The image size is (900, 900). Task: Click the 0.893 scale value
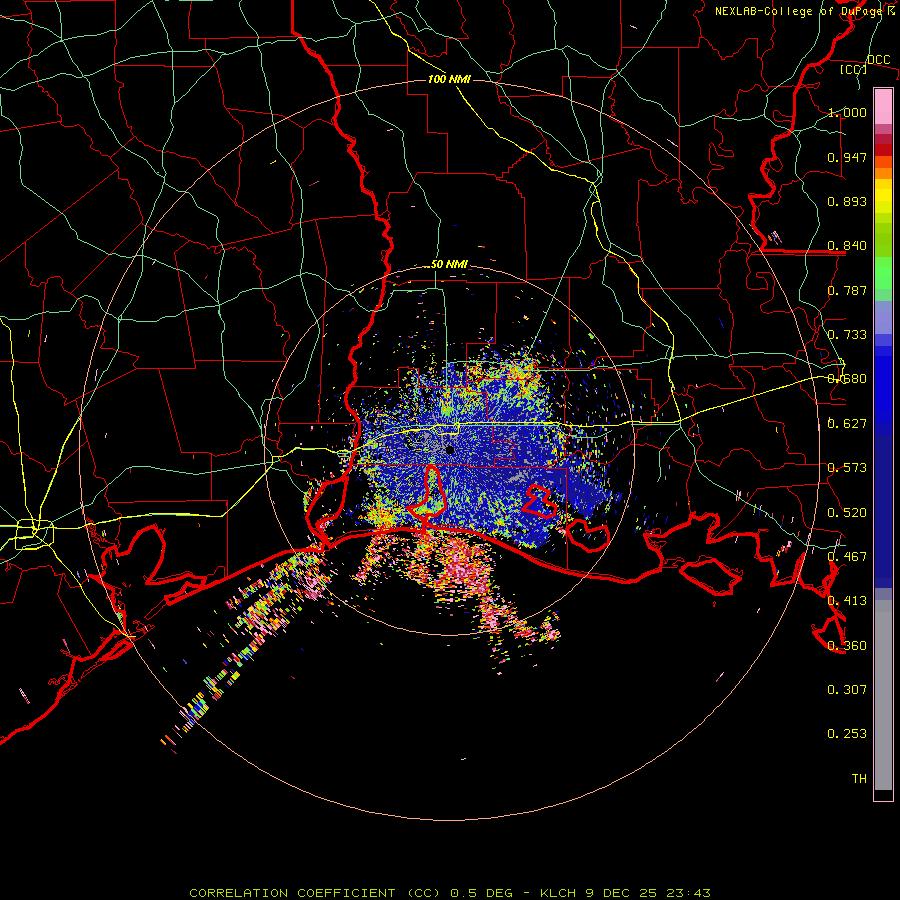pyautogui.click(x=847, y=201)
